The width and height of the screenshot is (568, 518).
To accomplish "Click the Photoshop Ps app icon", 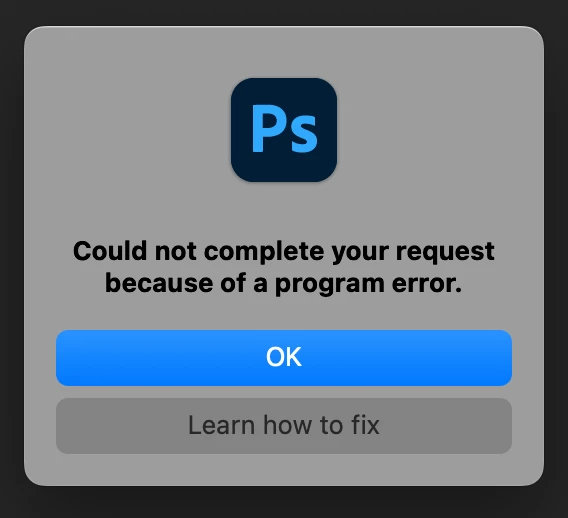I will 284,130.
